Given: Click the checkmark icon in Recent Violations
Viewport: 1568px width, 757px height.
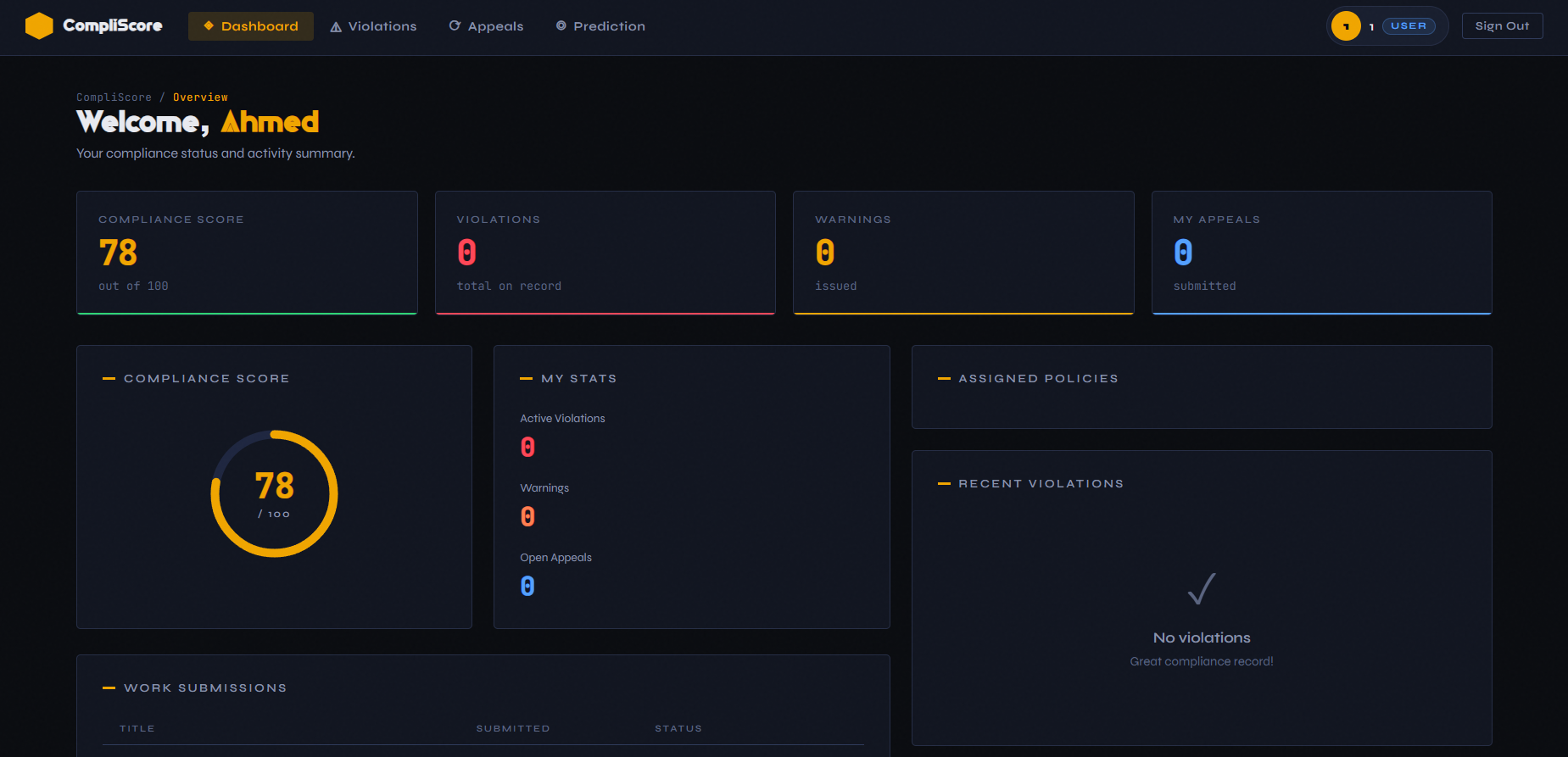Looking at the screenshot, I should point(1202,588).
